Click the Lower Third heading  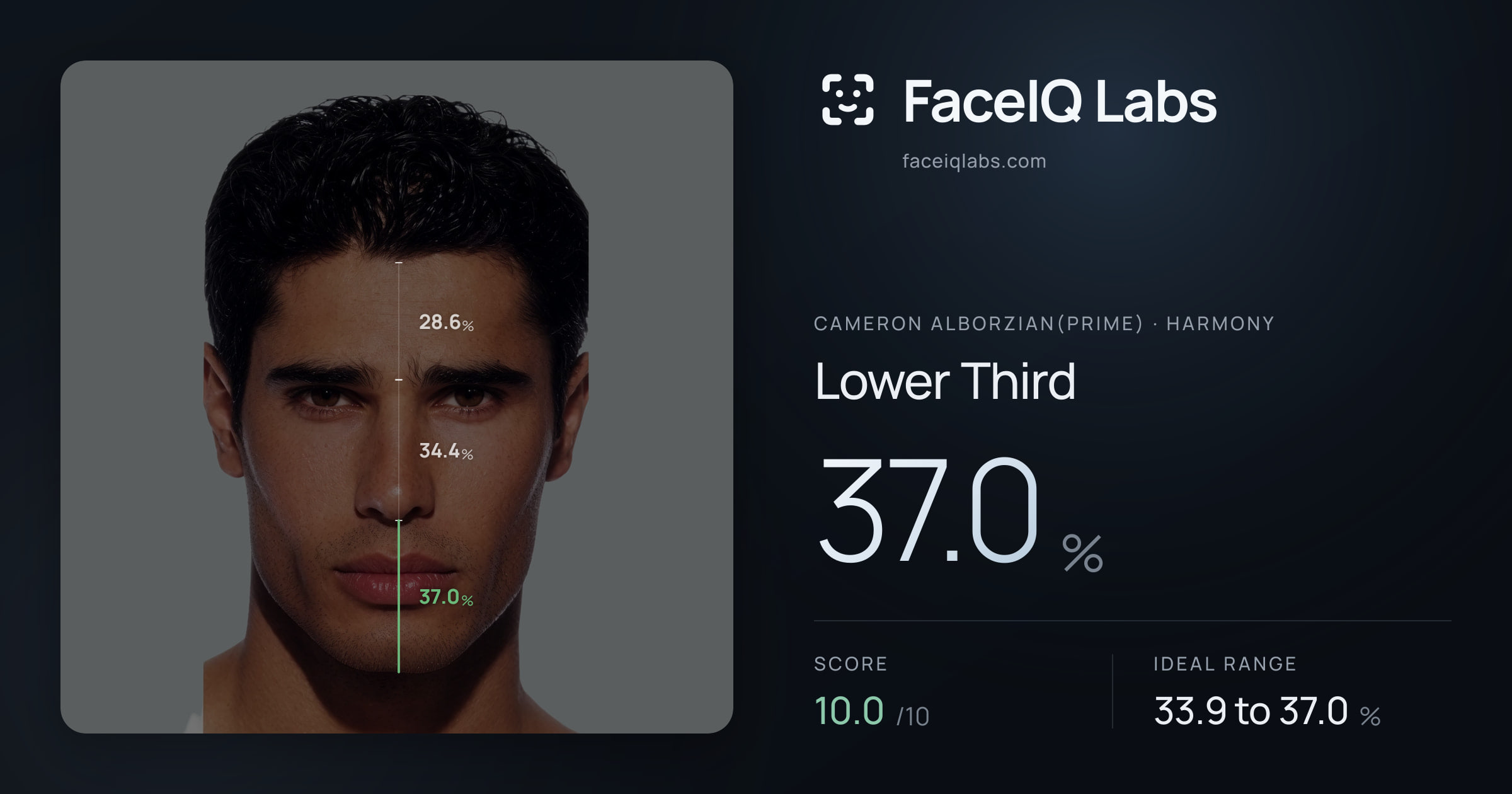[x=945, y=381]
